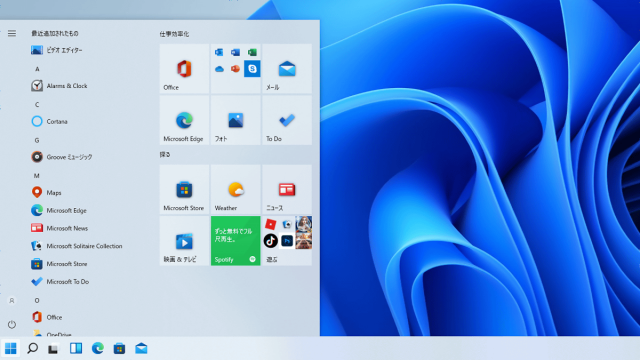Viewport: 640px width, 360px height.
Task: Open the 映画 & テレビ tile
Action: click(184, 241)
